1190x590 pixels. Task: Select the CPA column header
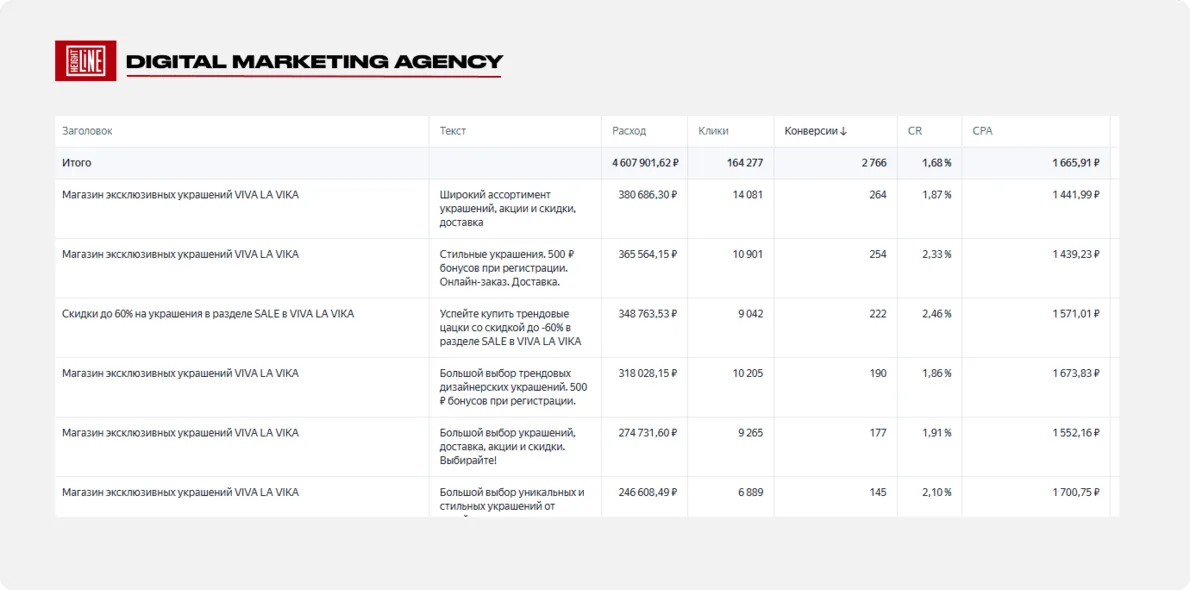982,131
